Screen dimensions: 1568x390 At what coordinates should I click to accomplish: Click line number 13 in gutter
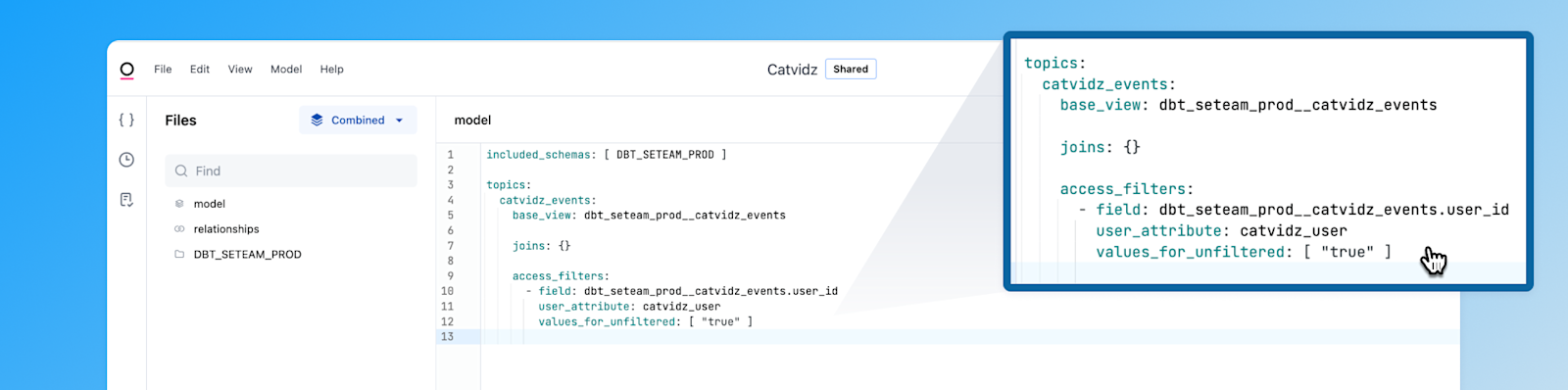point(447,337)
